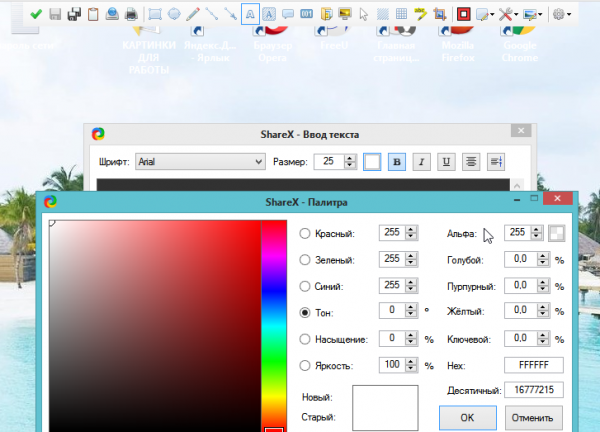Click the Размер size stepper arrows

coord(350,161)
